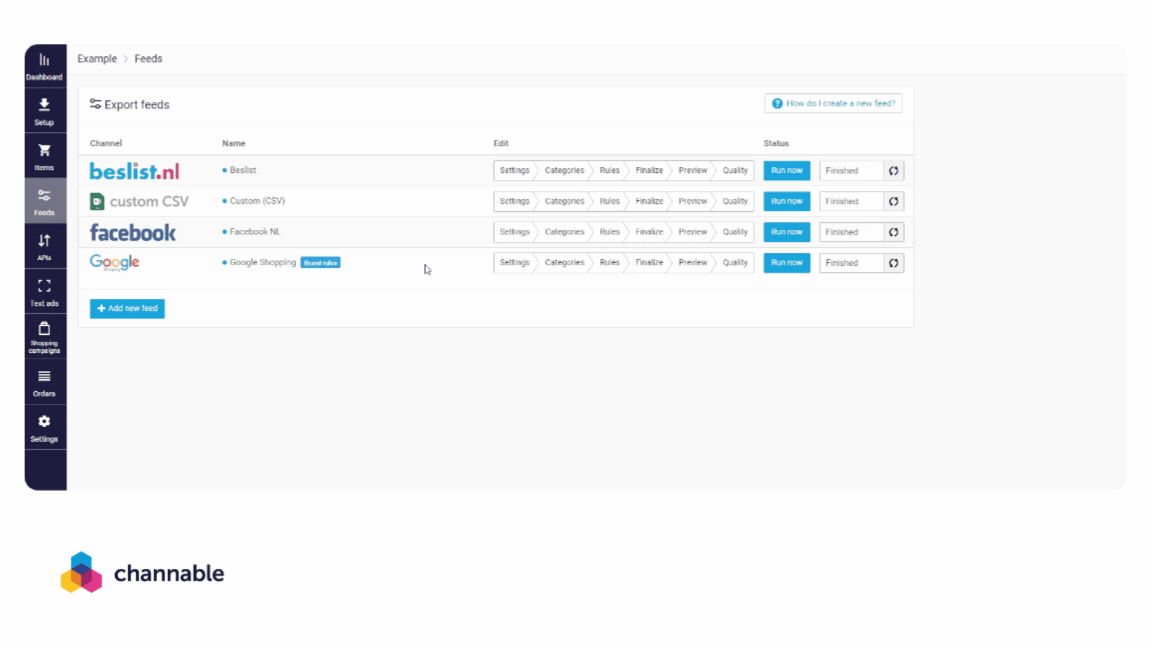Click the Status column header
Viewport: 1152px width, 648px height.
(x=776, y=143)
